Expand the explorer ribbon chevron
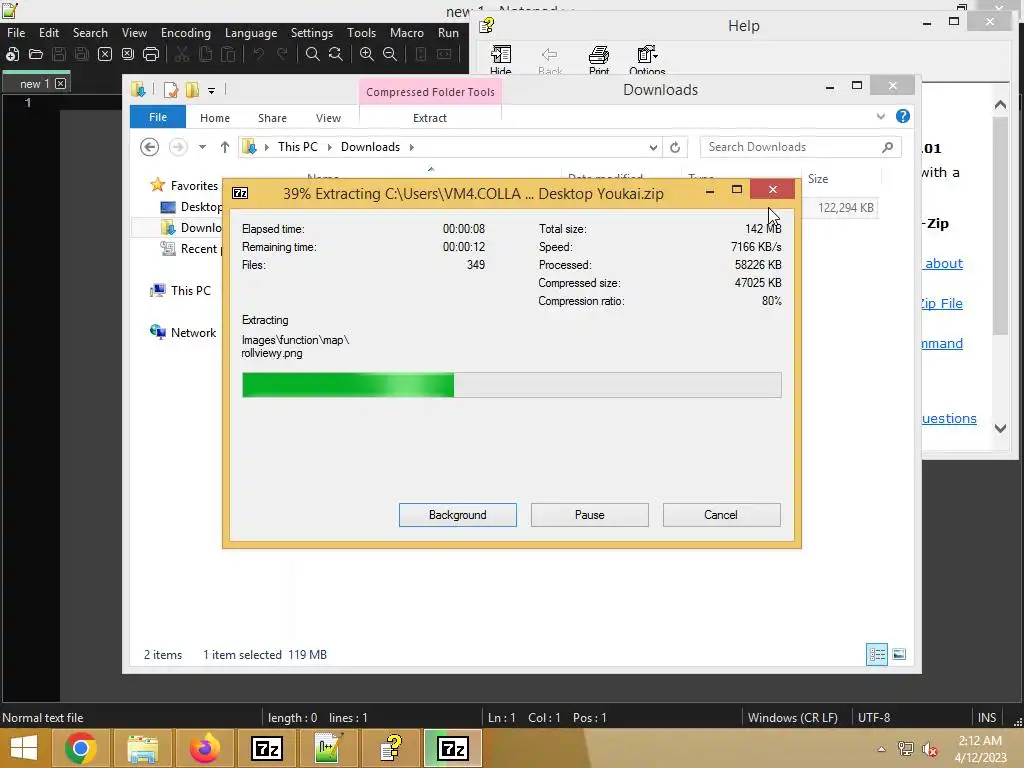Image resolution: width=1024 pixels, height=768 pixels. [x=880, y=116]
